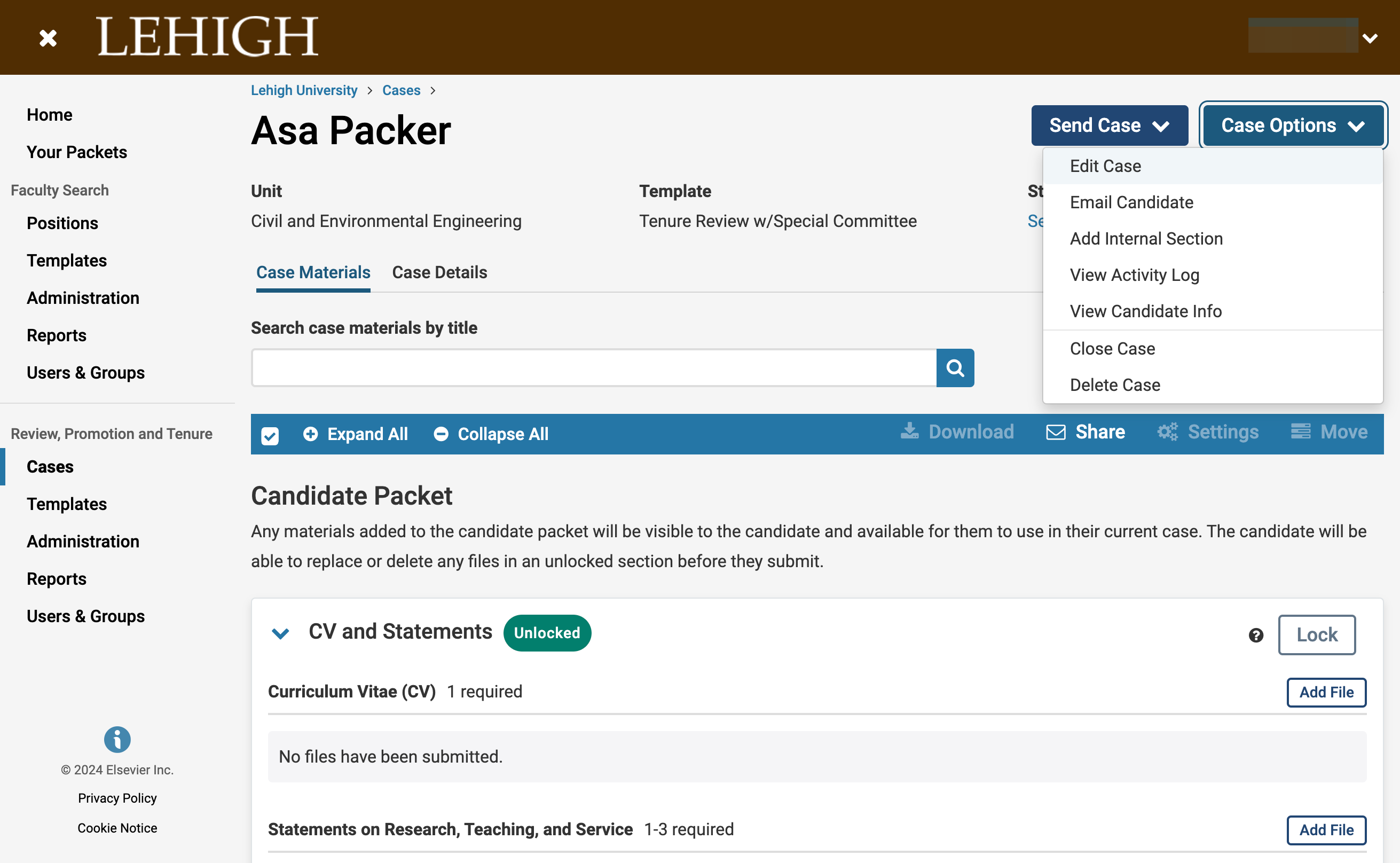Choose Edit Case from the menu
This screenshot has width=1400, height=863.
click(1212, 166)
